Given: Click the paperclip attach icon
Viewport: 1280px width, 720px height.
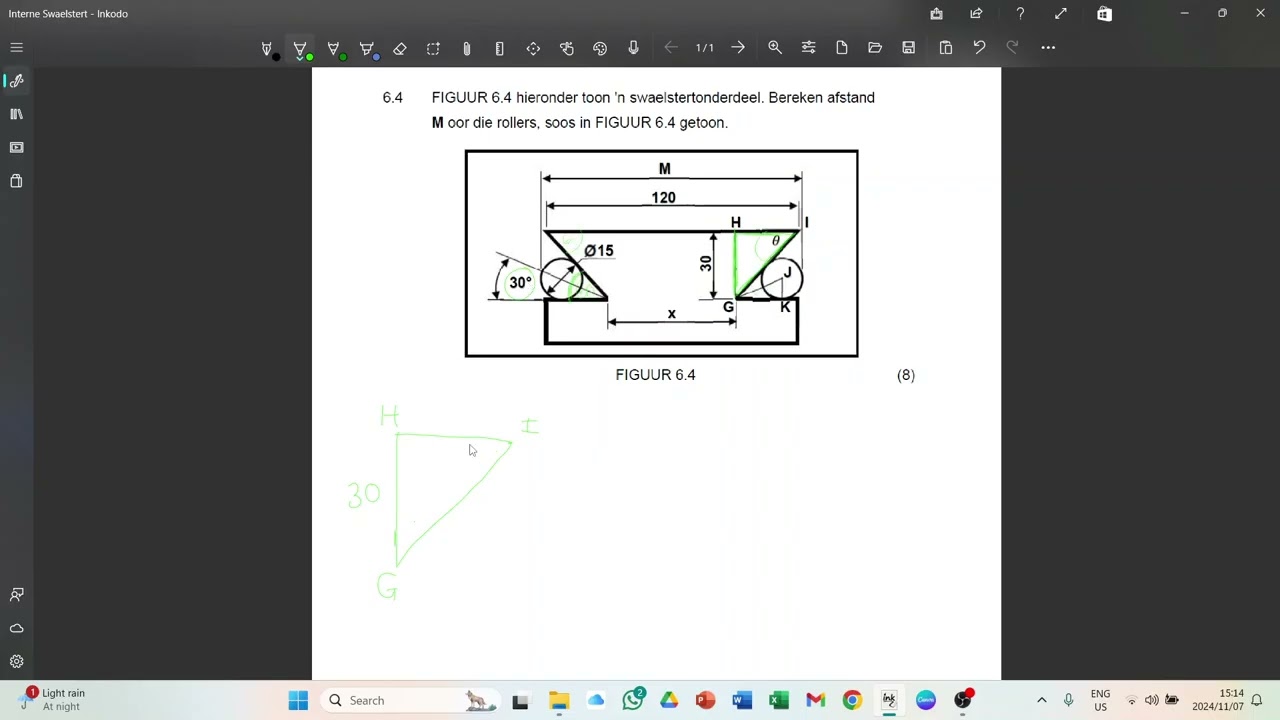Looking at the screenshot, I should (466, 48).
